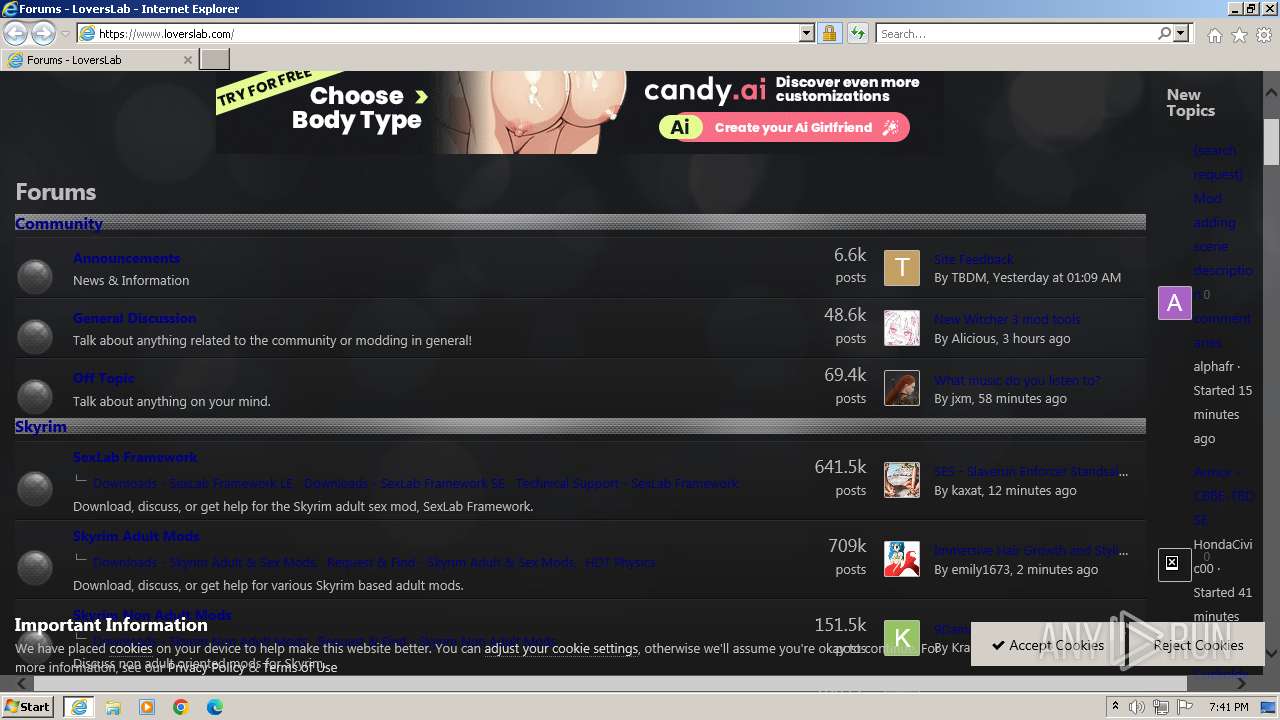Click the Accept Cookies button
Screen dimensions: 1280x720
[x=1047, y=645]
